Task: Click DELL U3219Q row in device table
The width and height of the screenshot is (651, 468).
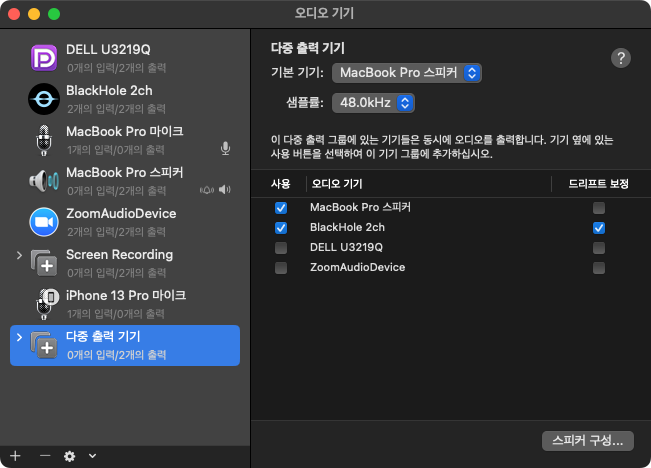Action: pyautogui.click(x=451, y=248)
